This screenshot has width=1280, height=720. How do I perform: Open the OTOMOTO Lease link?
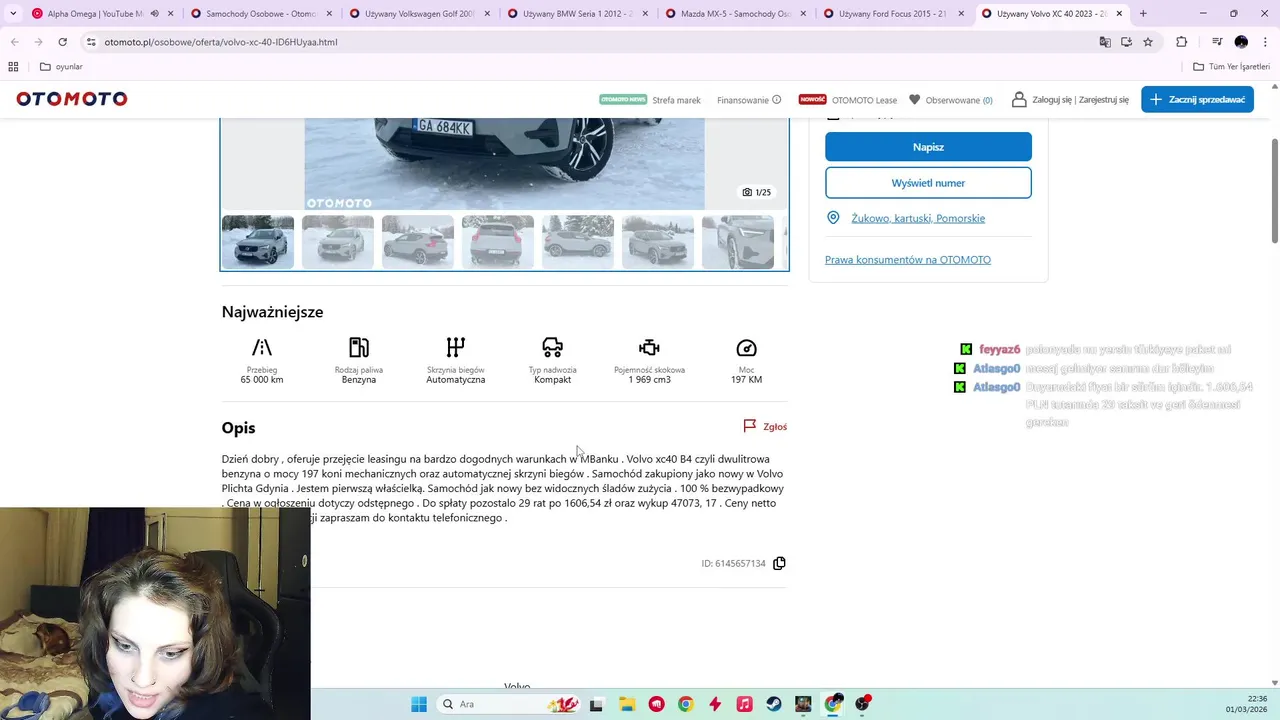pyautogui.click(x=864, y=100)
